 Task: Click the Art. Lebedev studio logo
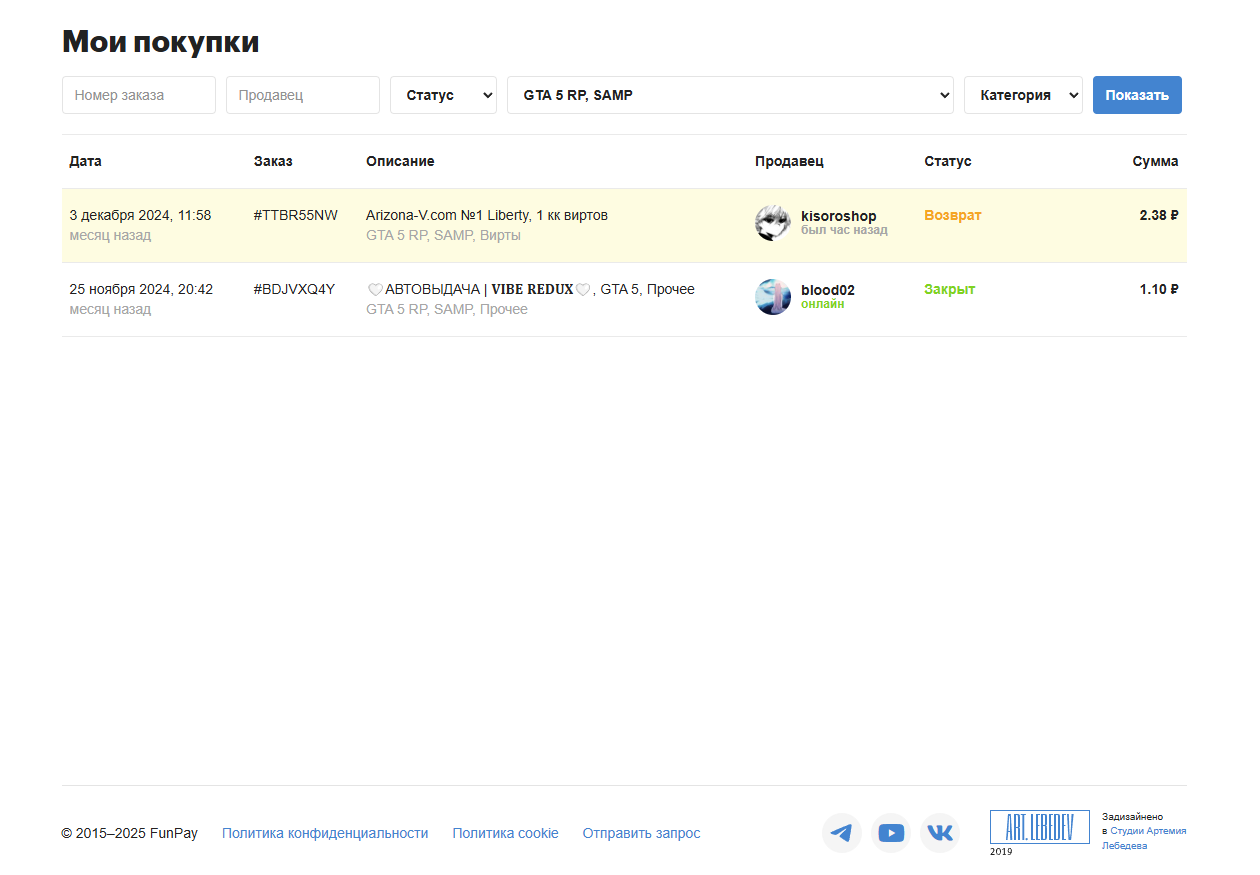coord(1040,827)
